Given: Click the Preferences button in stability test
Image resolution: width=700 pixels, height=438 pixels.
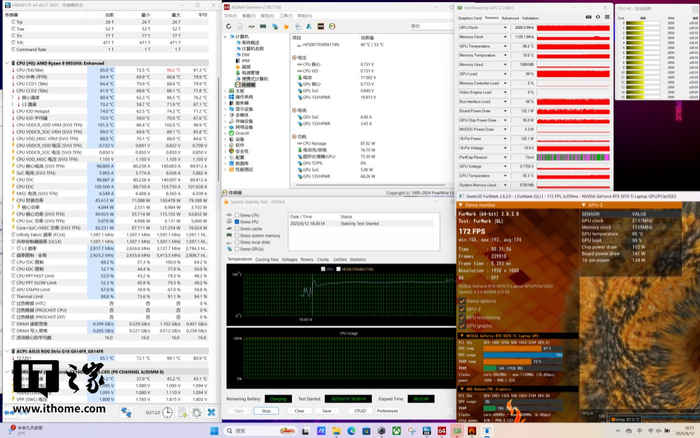Looking at the screenshot, I should (387, 410).
